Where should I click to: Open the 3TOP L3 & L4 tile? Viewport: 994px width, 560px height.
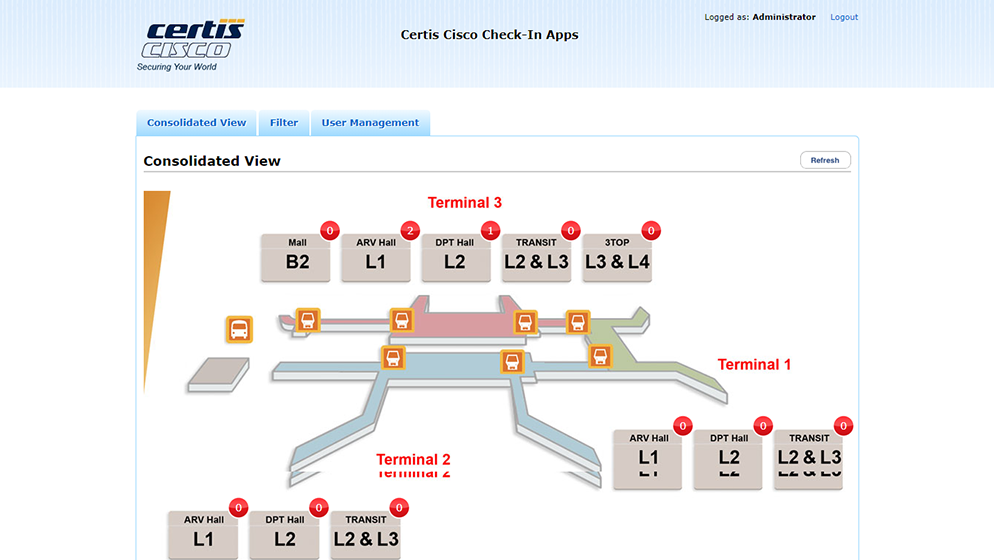(617, 257)
